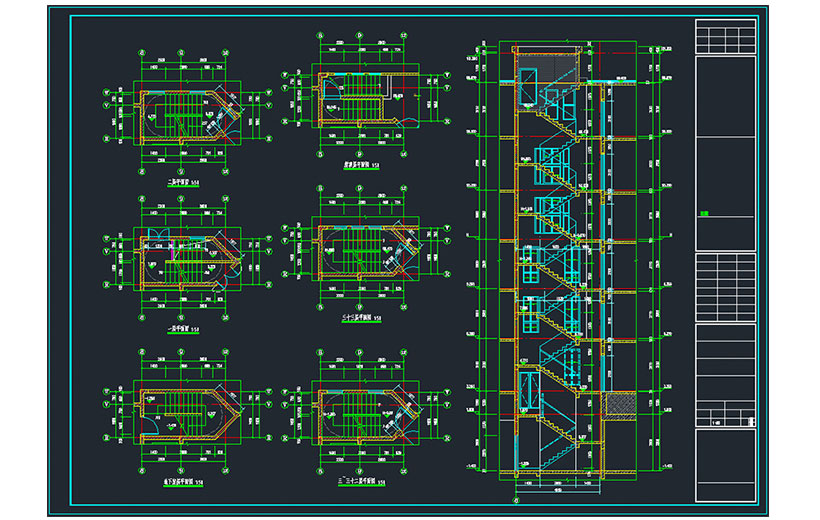
Task: Click the middle revision table in title block
Action: pos(725,286)
